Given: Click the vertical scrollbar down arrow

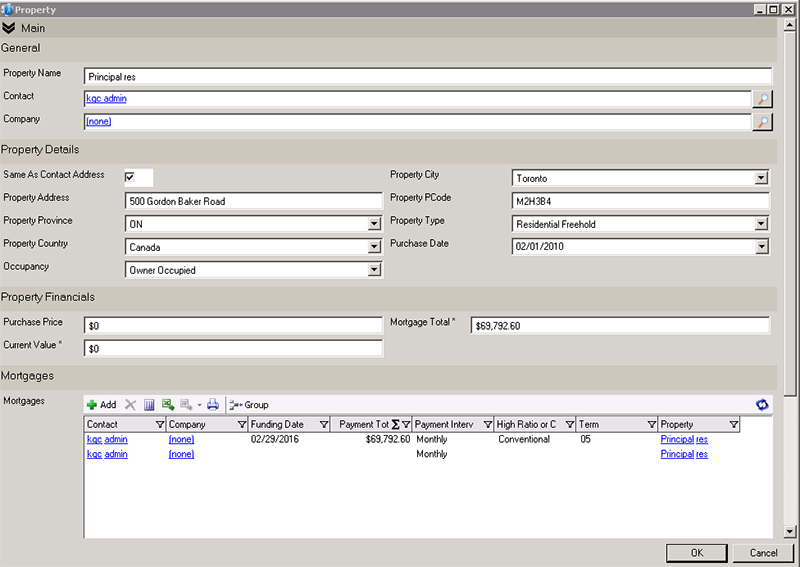Looking at the screenshot, I should 790,532.
